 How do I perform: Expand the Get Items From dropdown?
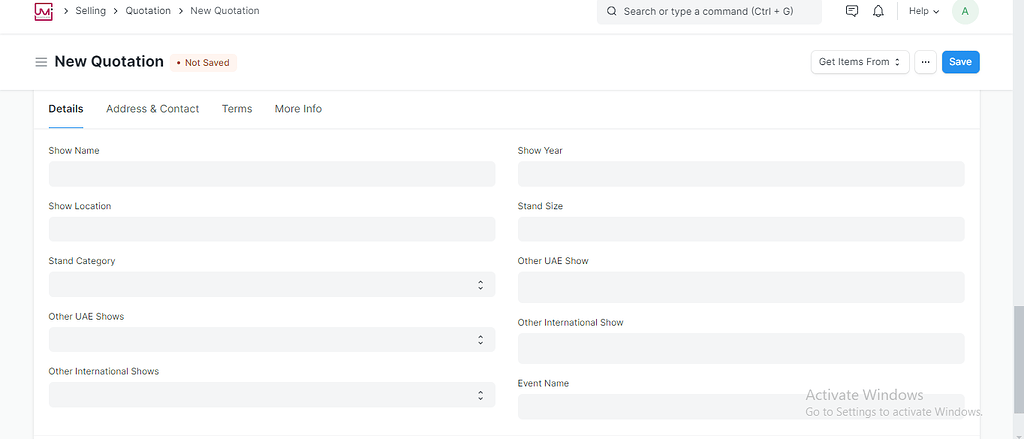coord(860,62)
